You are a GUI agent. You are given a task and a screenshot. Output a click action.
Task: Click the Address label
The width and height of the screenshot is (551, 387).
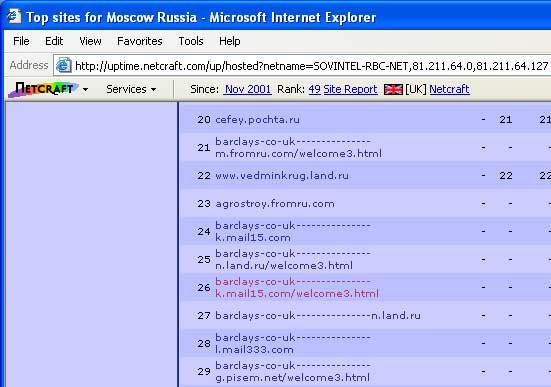pyautogui.click(x=29, y=65)
